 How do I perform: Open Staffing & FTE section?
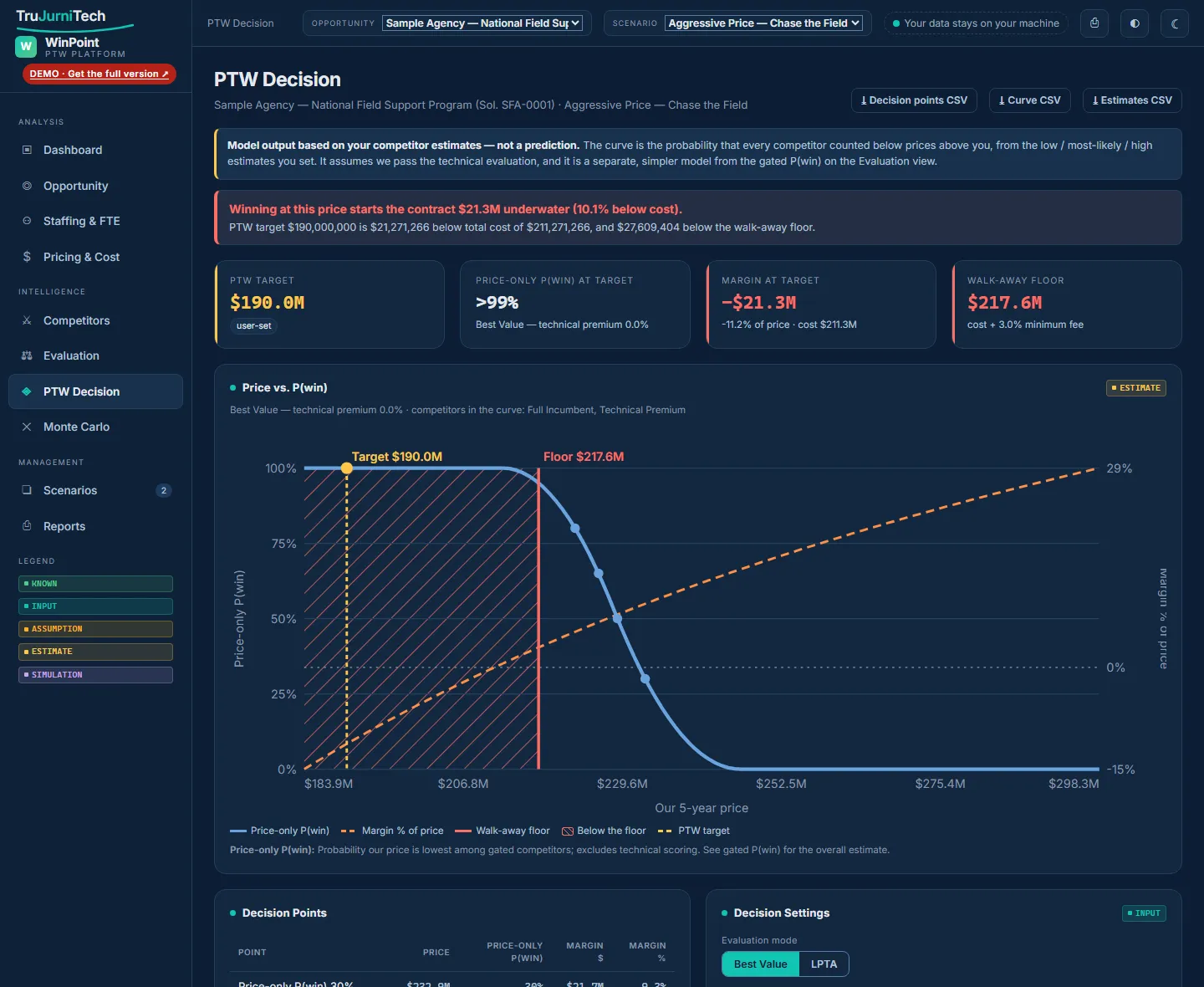point(95,221)
